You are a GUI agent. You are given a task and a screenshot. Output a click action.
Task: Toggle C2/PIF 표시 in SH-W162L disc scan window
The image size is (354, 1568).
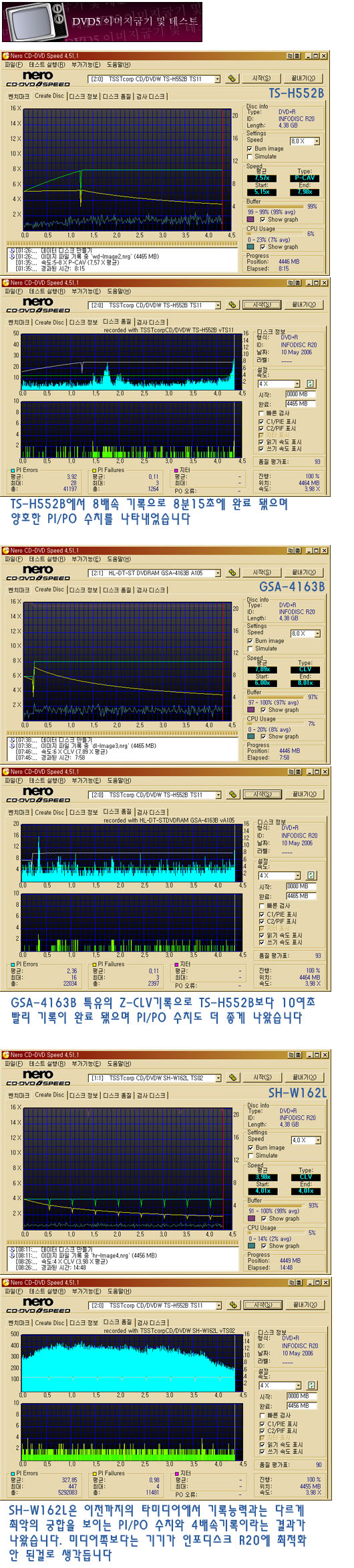[262, 1431]
